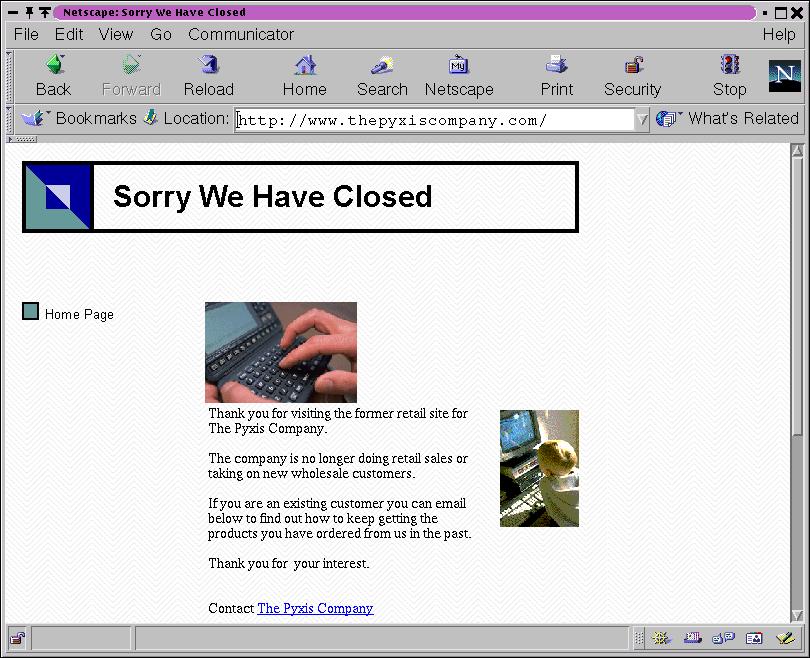810x658 pixels.
Task: Print the page via toolbar
Action: [557, 76]
